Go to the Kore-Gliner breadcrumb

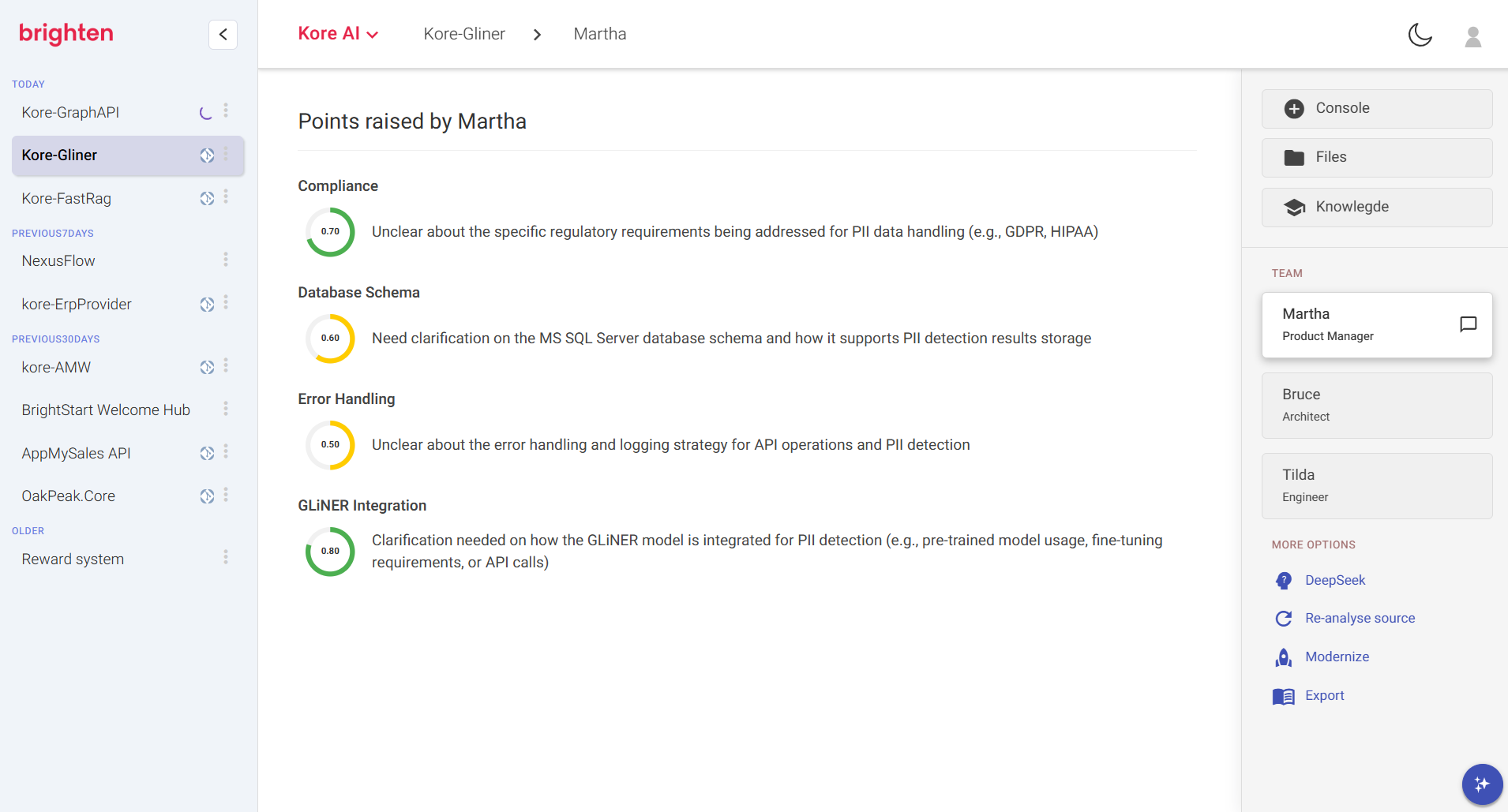[464, 34]
